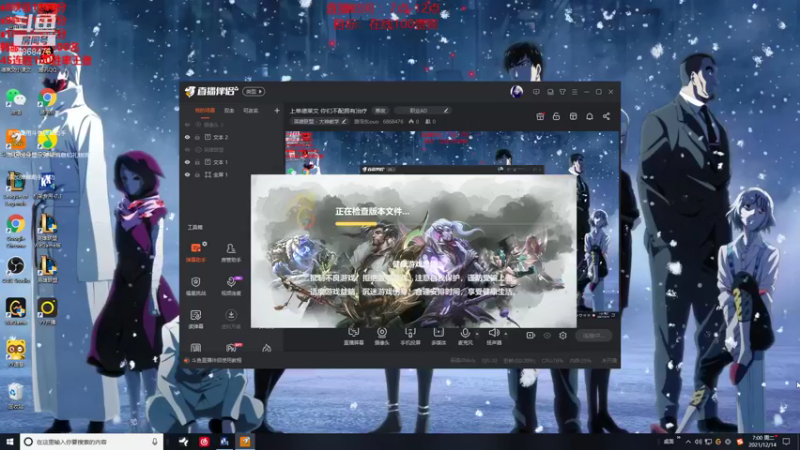Open the read-danmaku tool

coord(196,319)
